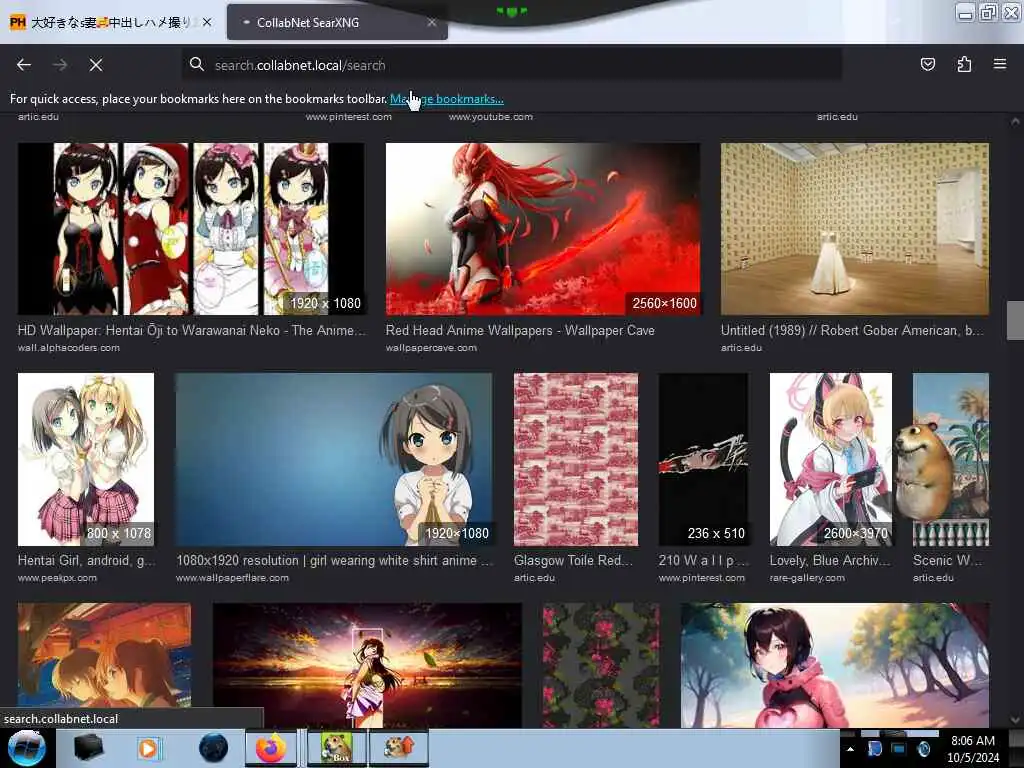Screen dimensions: 1024x768
Task: Open the 800 x 1078 two girls thumbnail
Action: (x=86, y=459)
